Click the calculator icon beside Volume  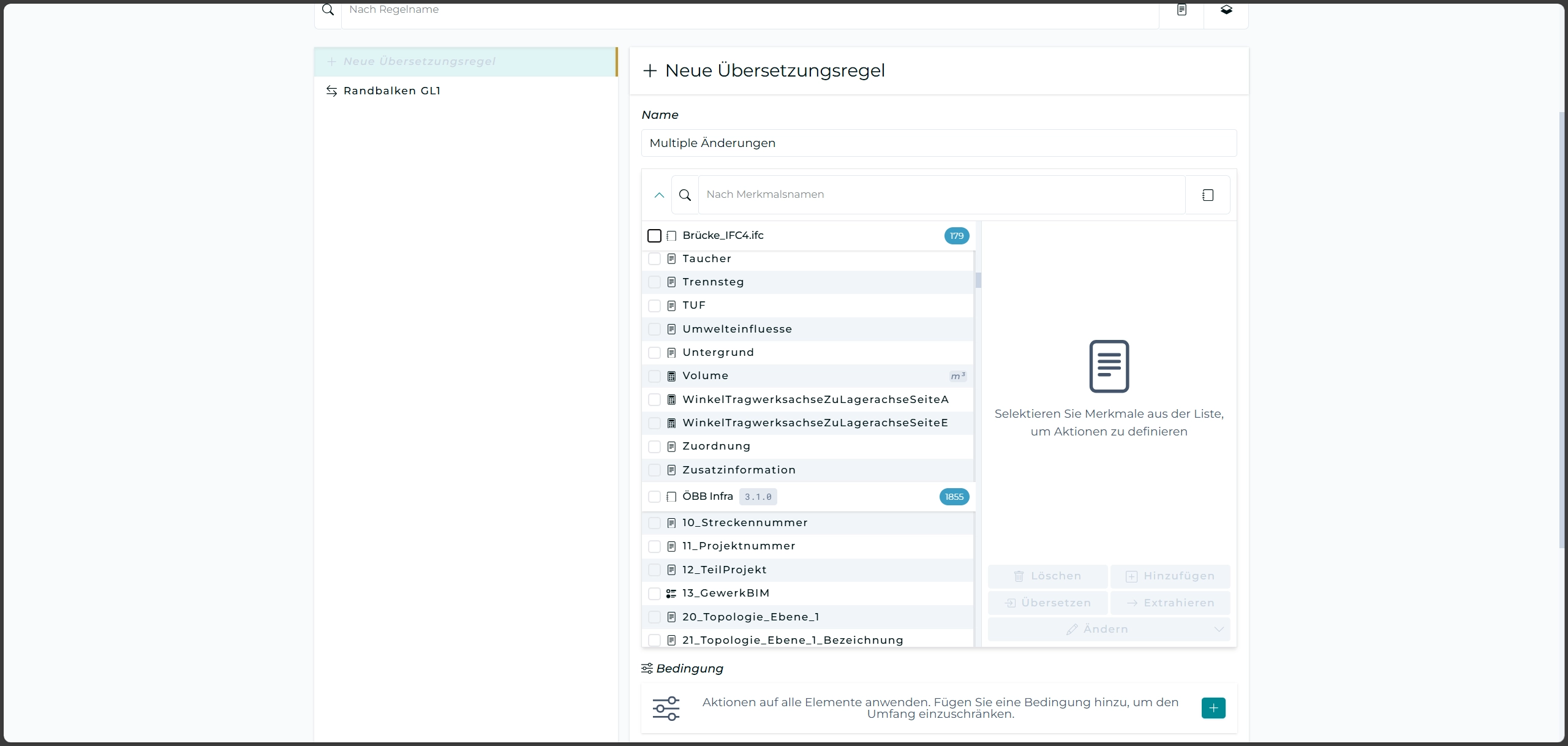671,376
